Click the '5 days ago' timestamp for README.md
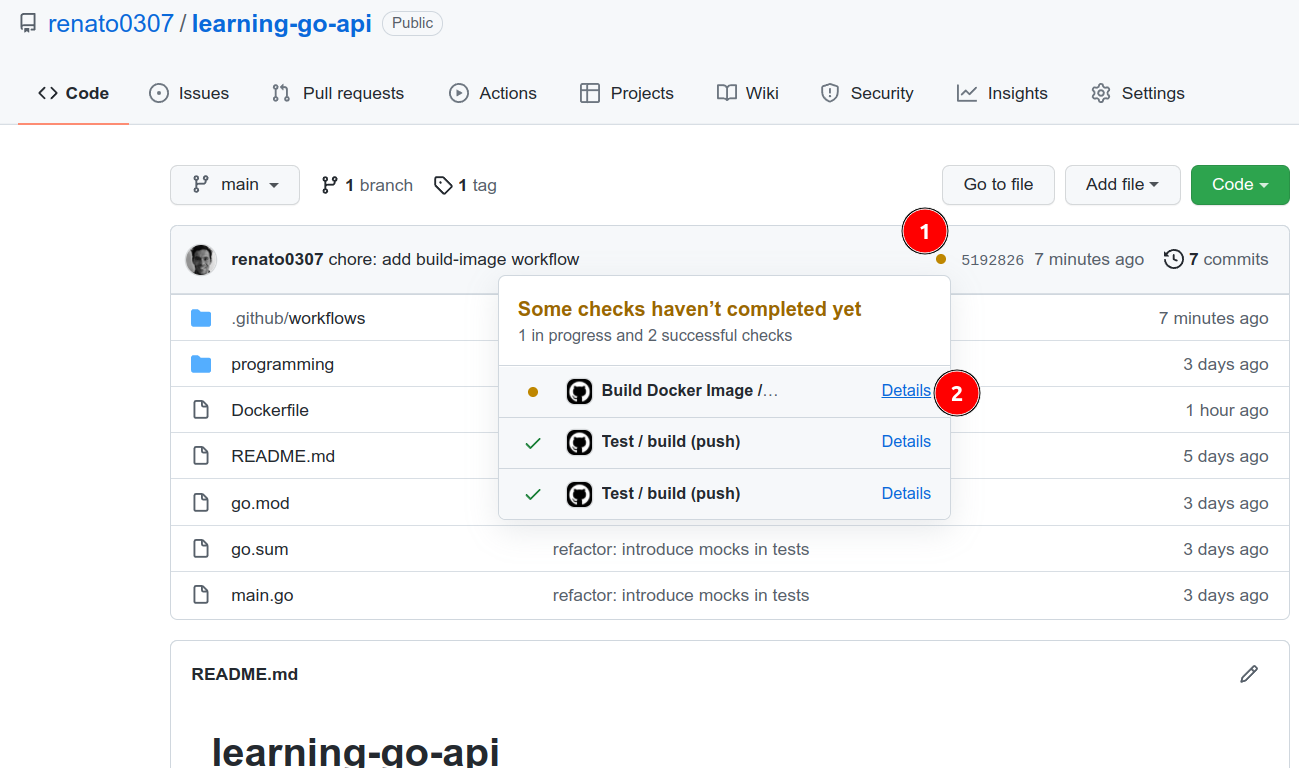 (1226, 456)
